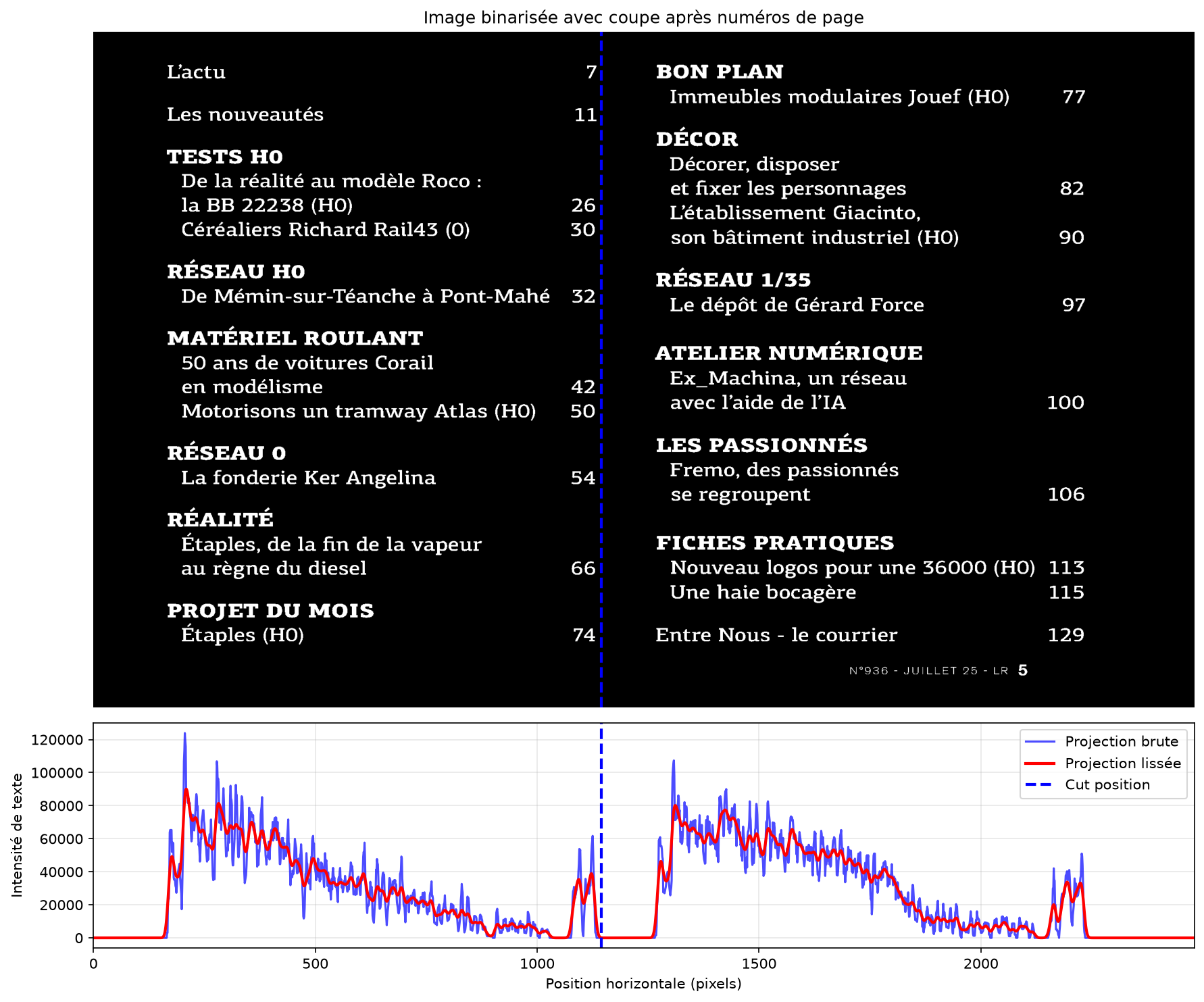
Task: Click page number 7 beside L'actu
Action: click(591, 72)
